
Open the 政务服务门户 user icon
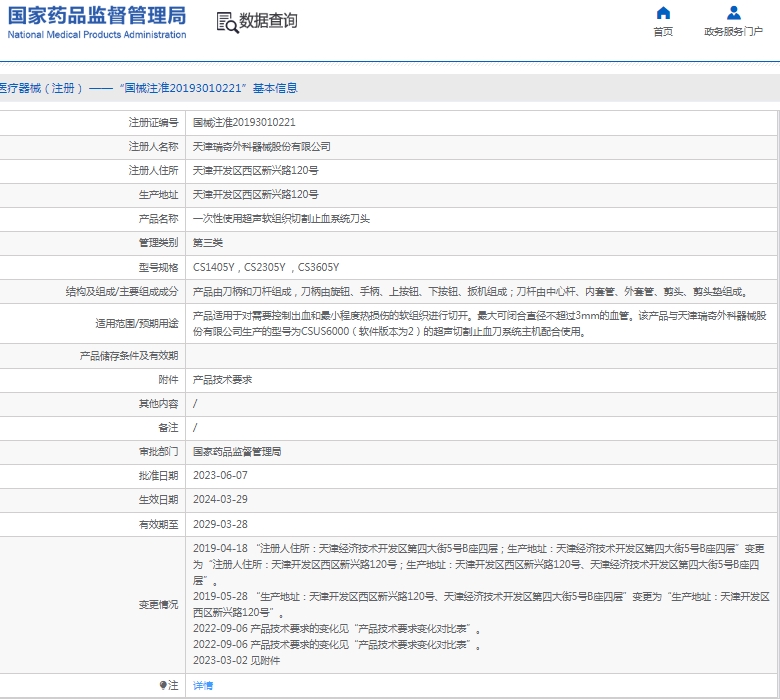[x=734, y=12]
